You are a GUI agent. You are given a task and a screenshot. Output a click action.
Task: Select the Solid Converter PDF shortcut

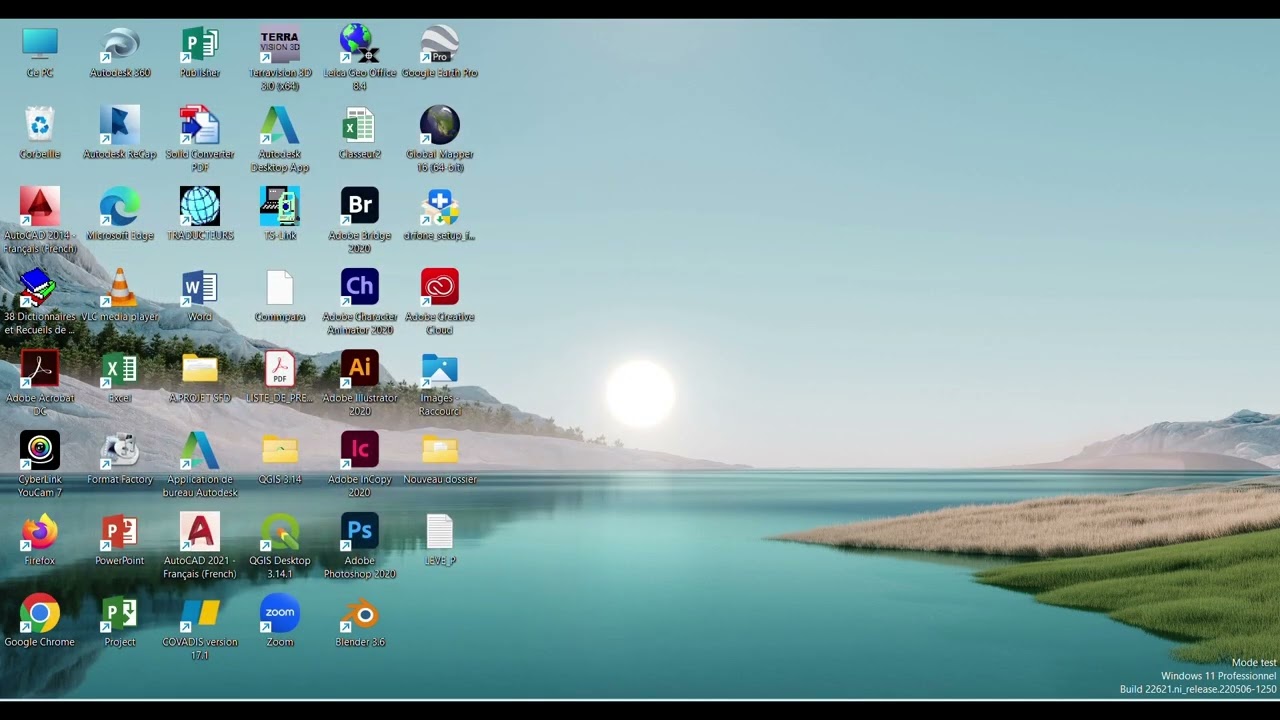coord(200,125)
